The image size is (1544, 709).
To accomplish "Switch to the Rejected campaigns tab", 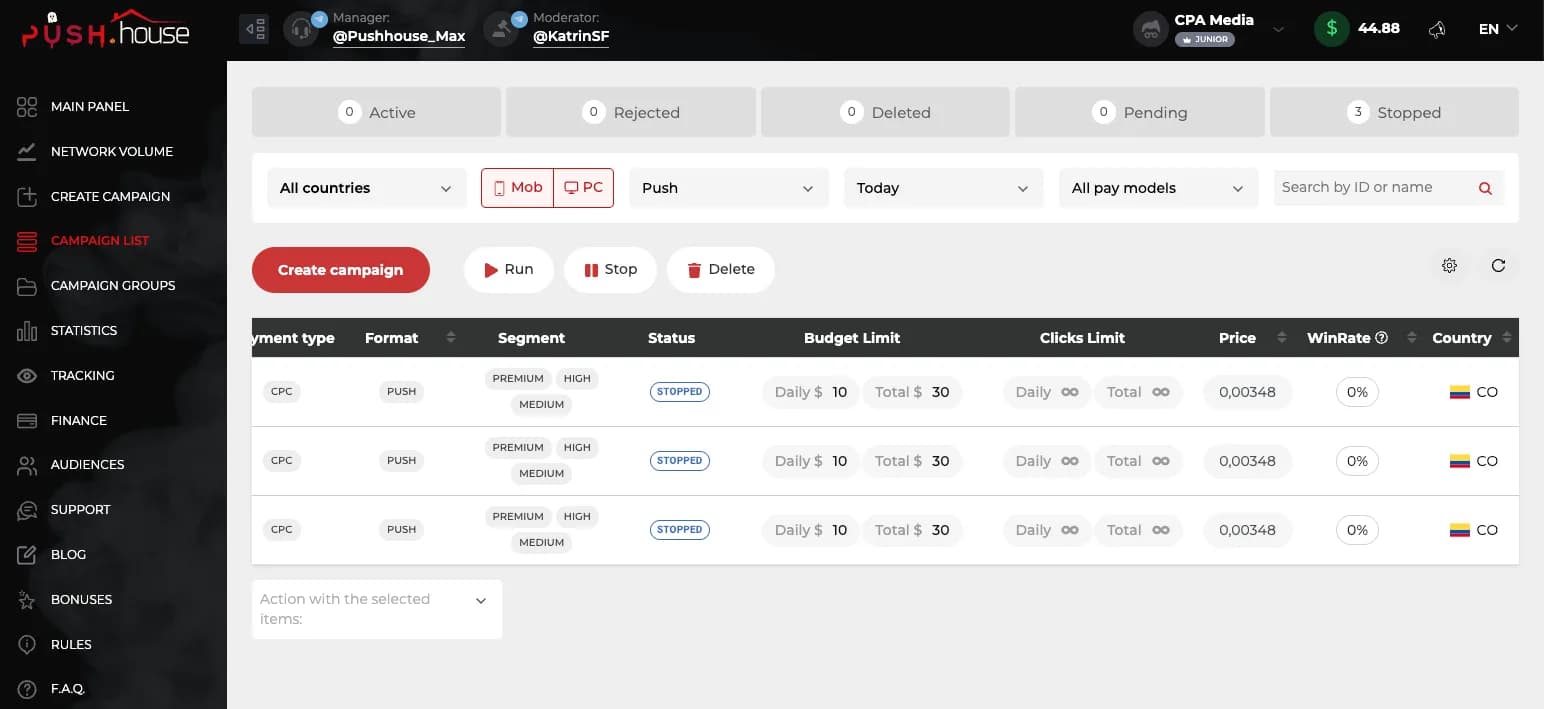I will click(631, 112).
